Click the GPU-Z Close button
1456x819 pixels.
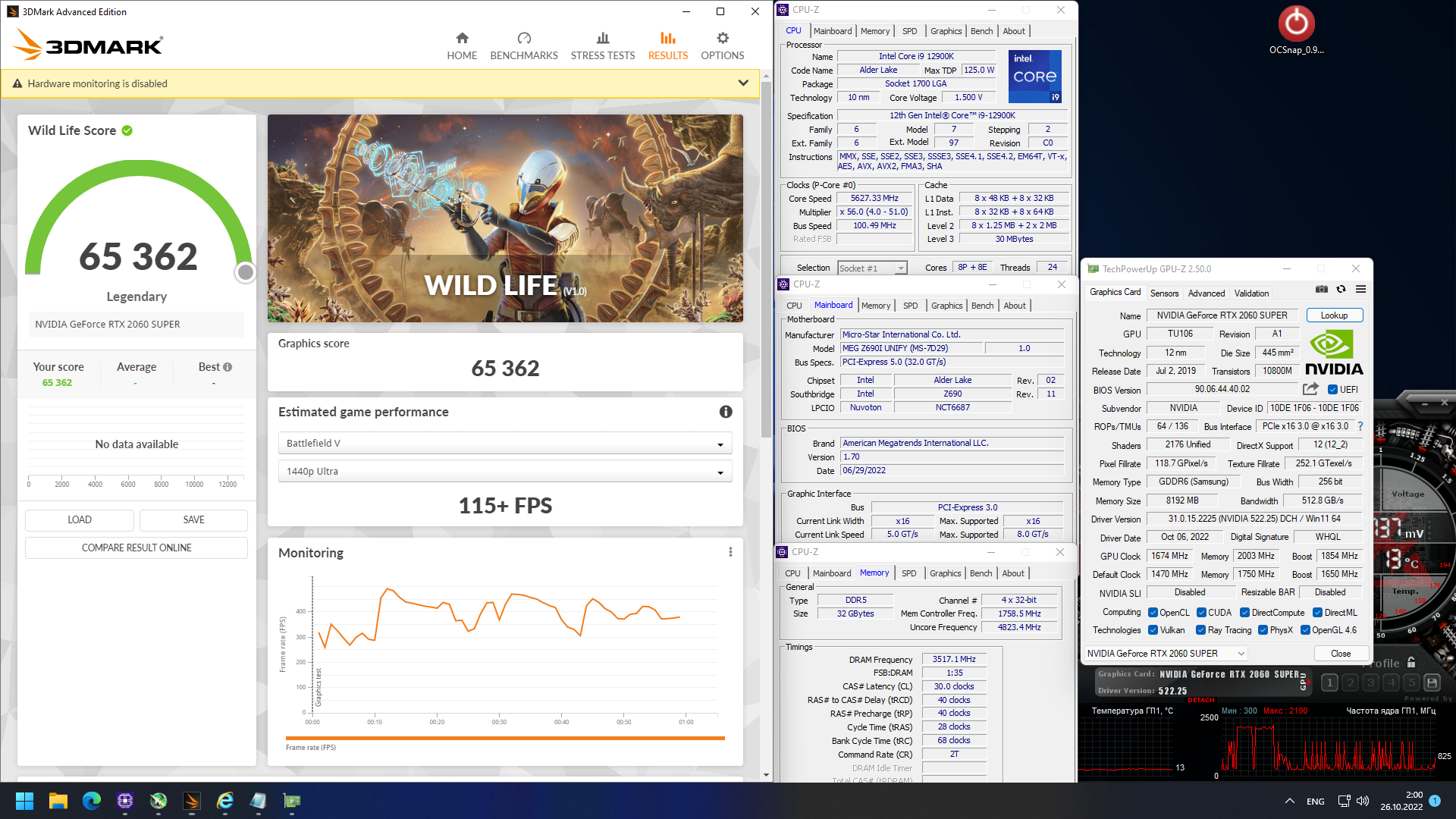(1340, 654)
